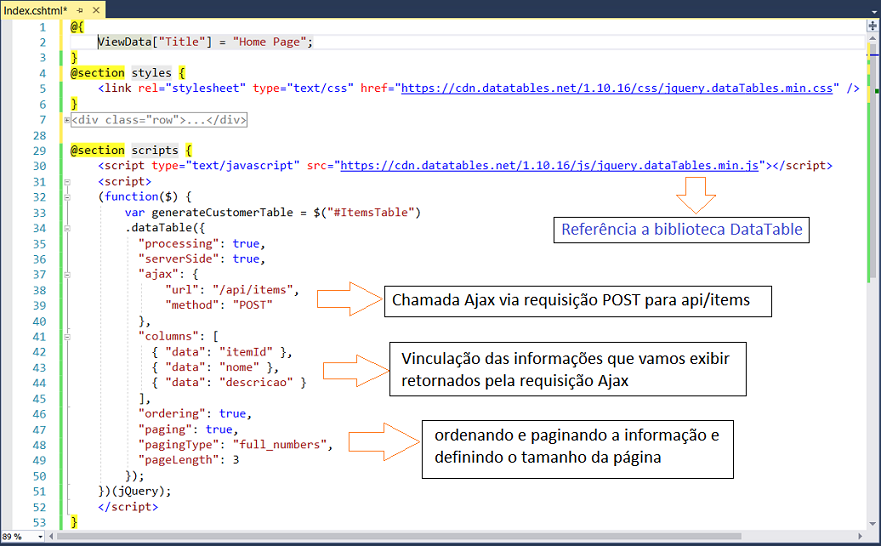
Task: Follow the jquery.dataTables.min.css link
Action: pos(616,88)
